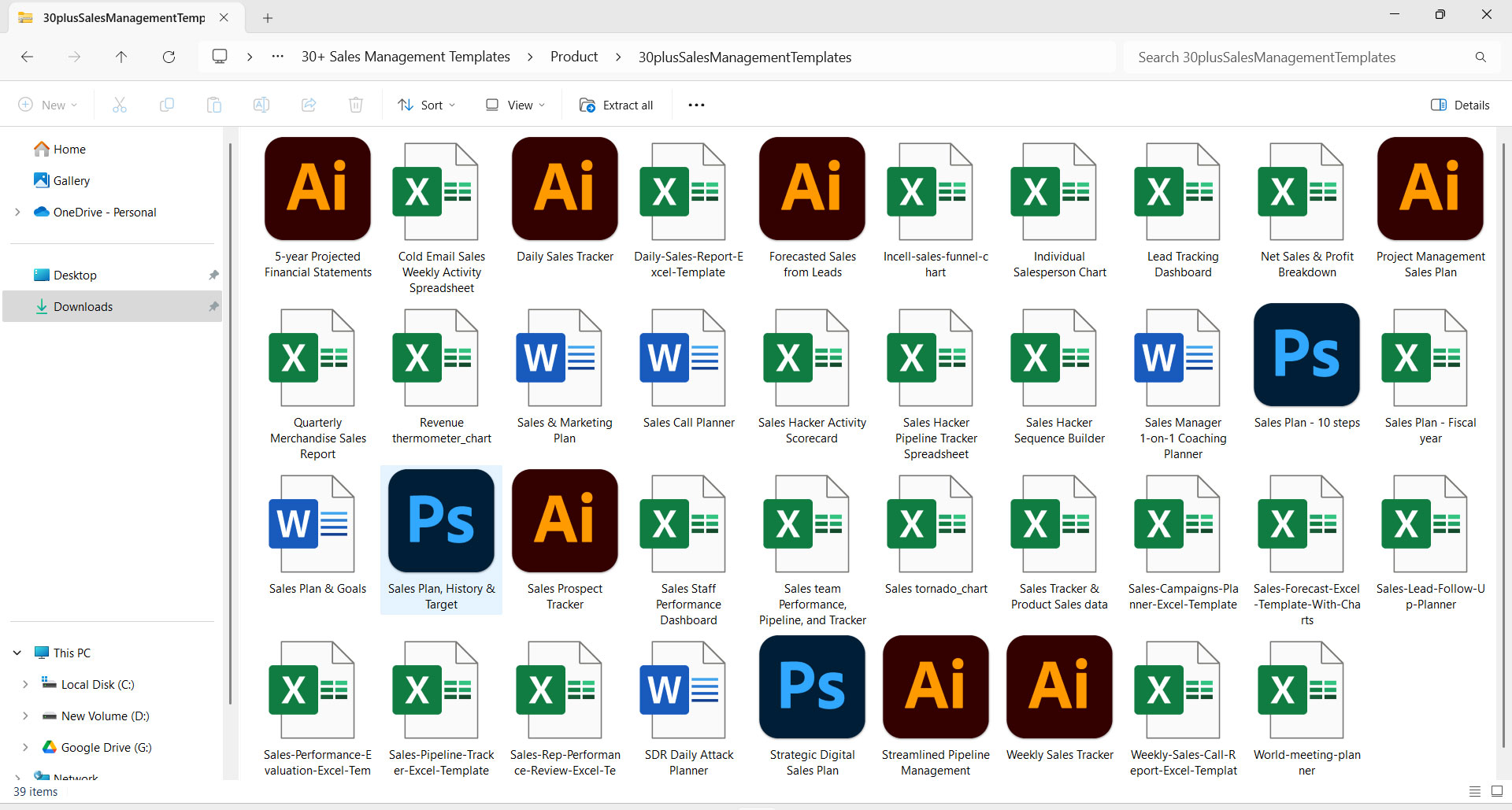Toggle the Details pane
This screenshot has height=810, width=1512.
(x=1460, y=105)
